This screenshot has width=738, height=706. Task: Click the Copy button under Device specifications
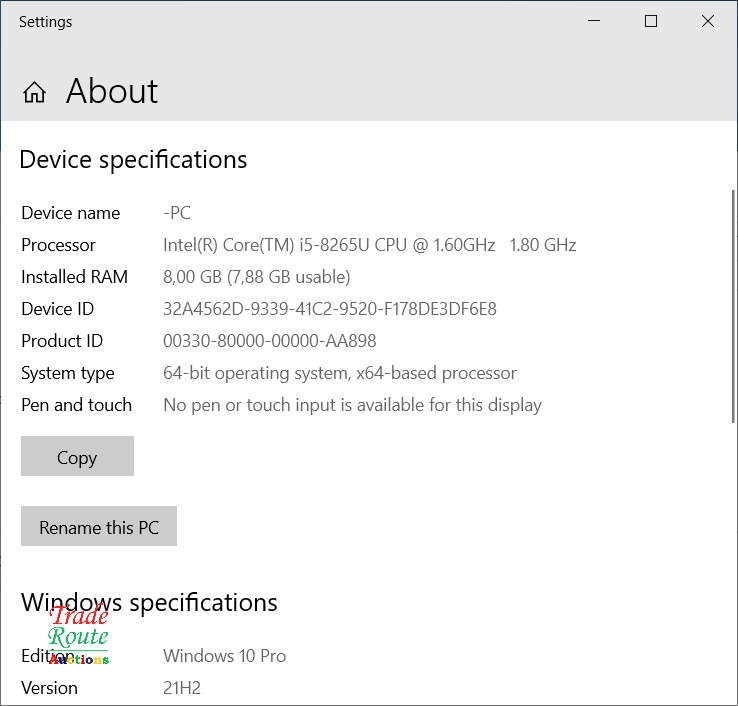click(77, 456)
